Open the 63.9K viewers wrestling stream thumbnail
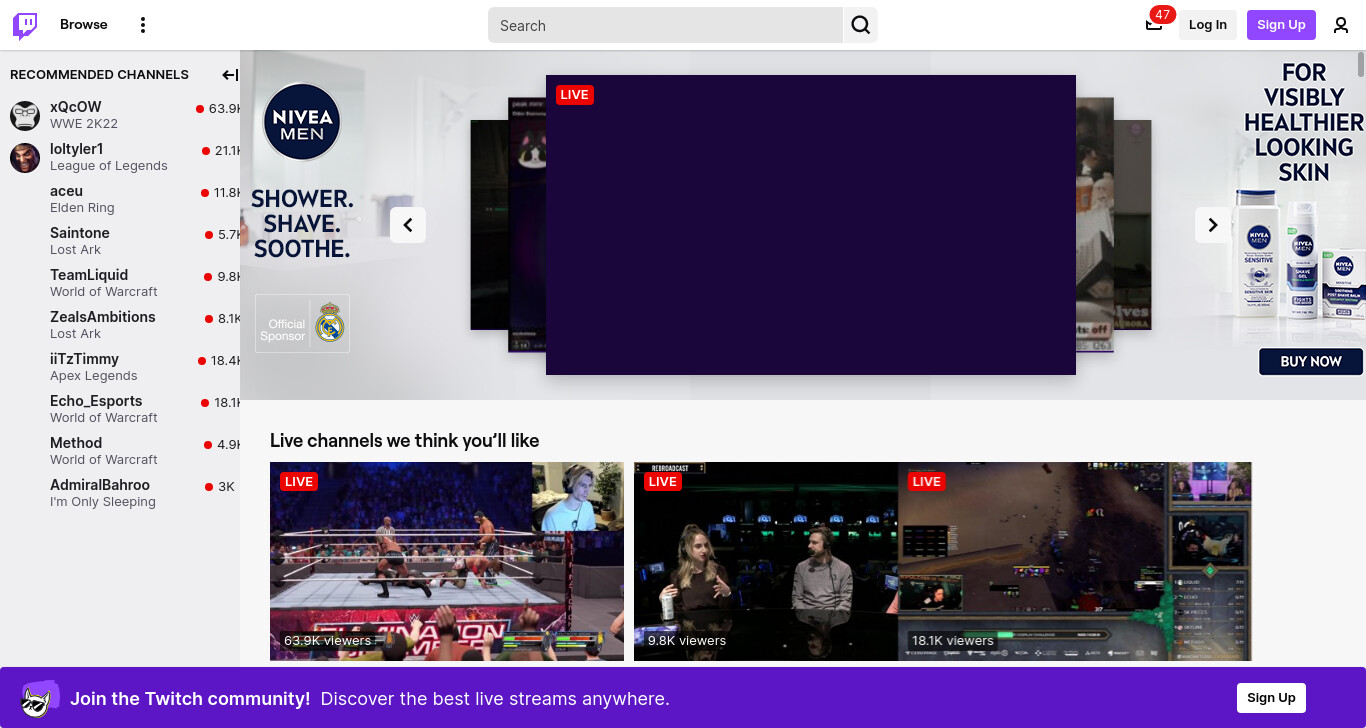 click(447, 561)
